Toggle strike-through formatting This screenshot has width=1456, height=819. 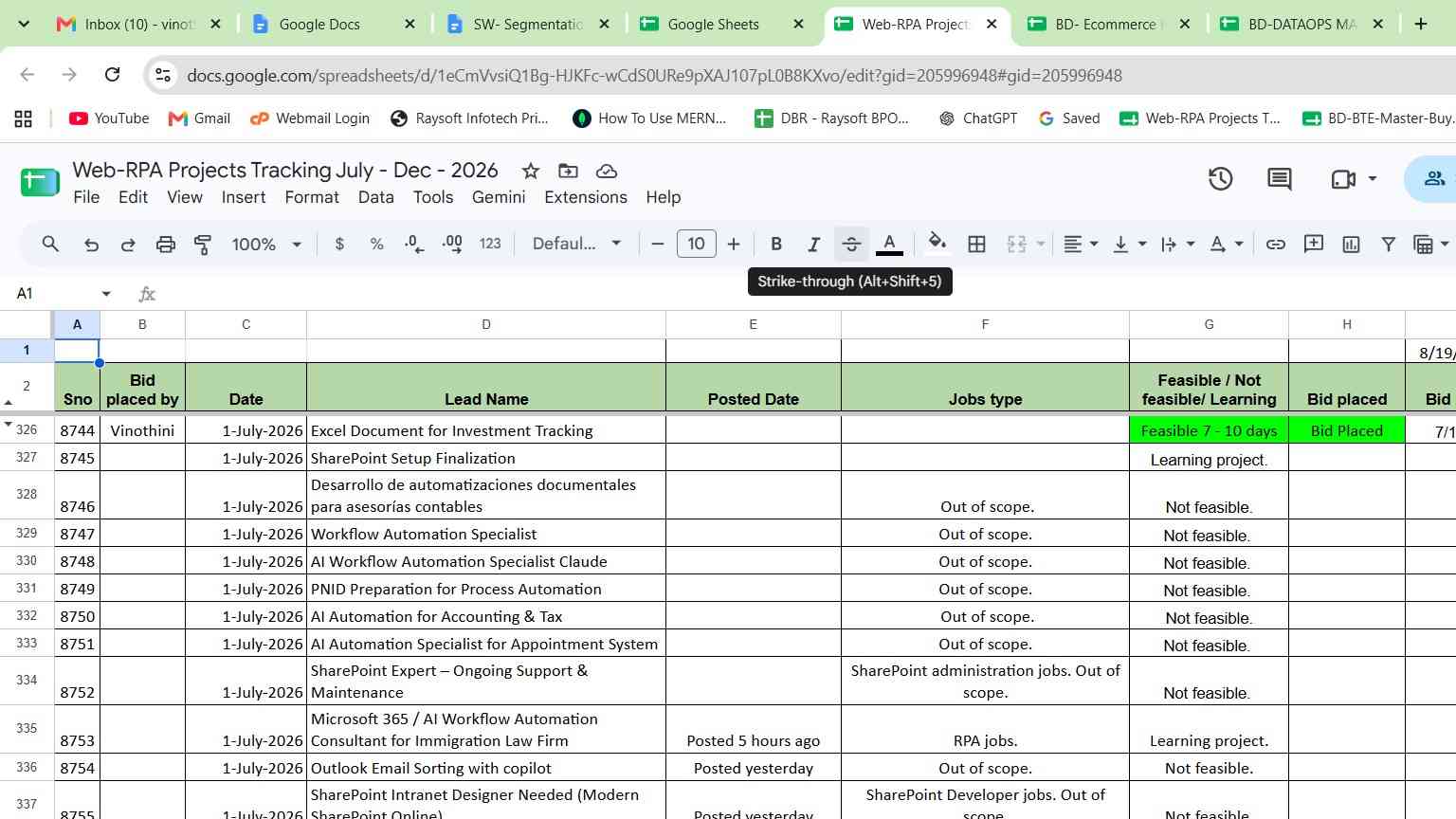(851, 245)
